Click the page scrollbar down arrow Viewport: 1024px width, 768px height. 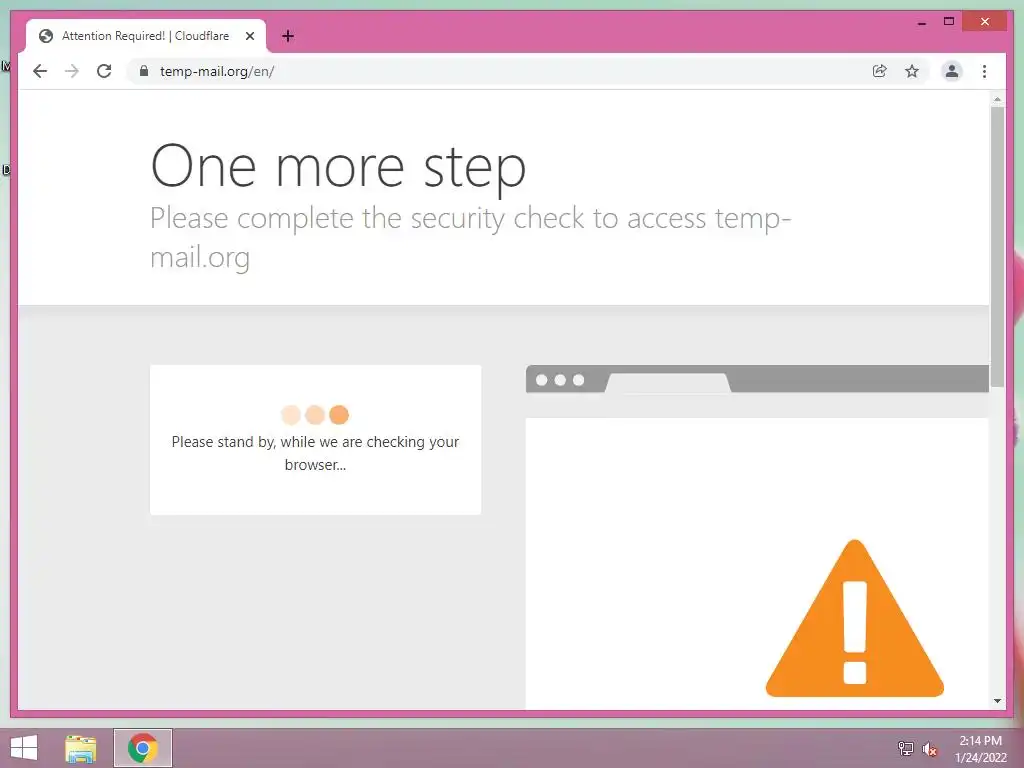click(997, 701)
